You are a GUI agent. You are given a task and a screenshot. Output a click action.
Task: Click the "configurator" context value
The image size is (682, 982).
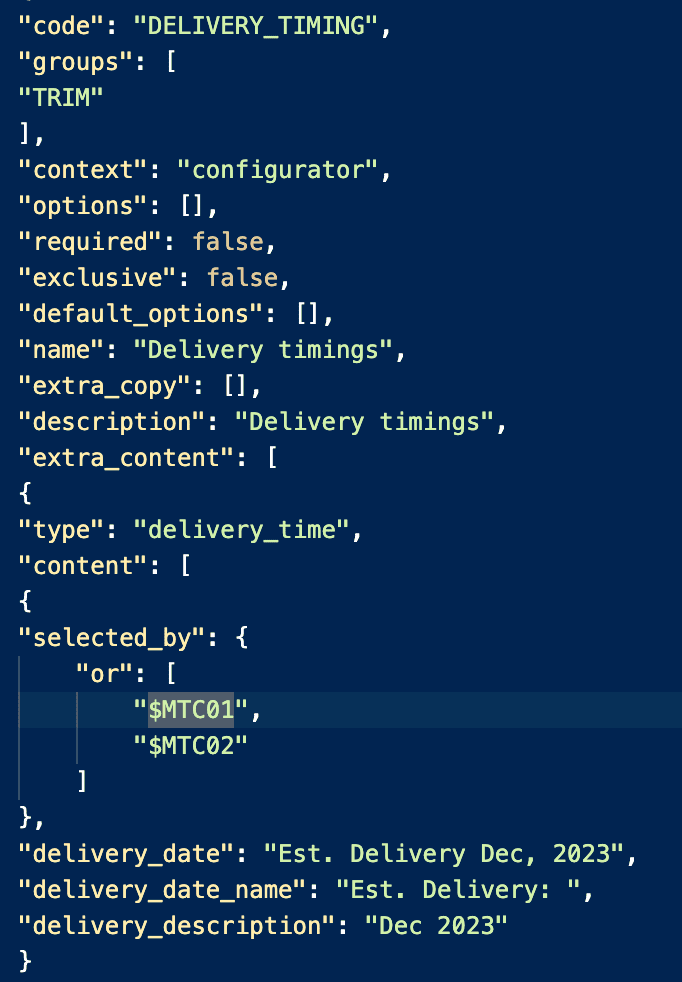[x=277, y=170]
